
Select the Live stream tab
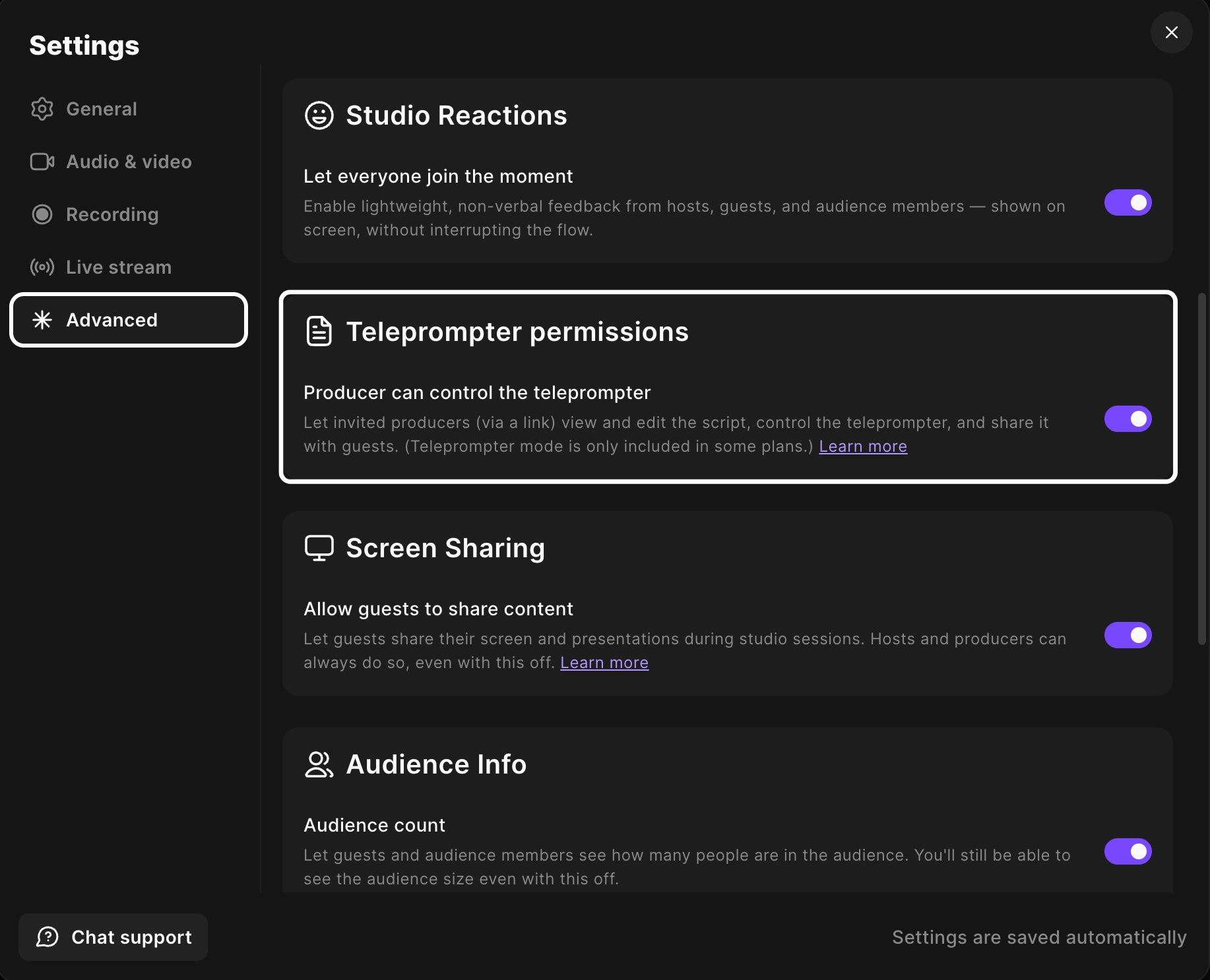129,267
